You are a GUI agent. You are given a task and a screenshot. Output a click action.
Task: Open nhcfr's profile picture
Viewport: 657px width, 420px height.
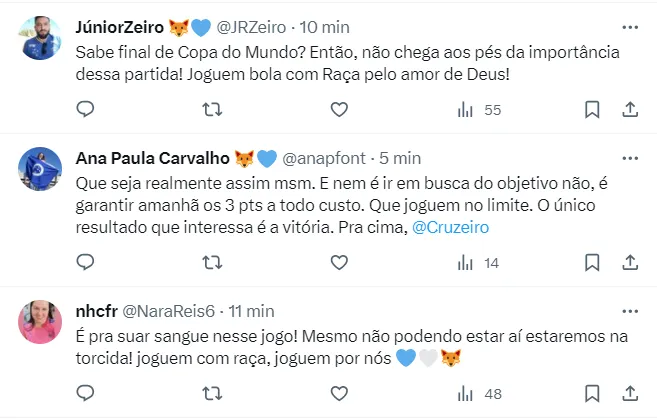[x=40, y=321]
